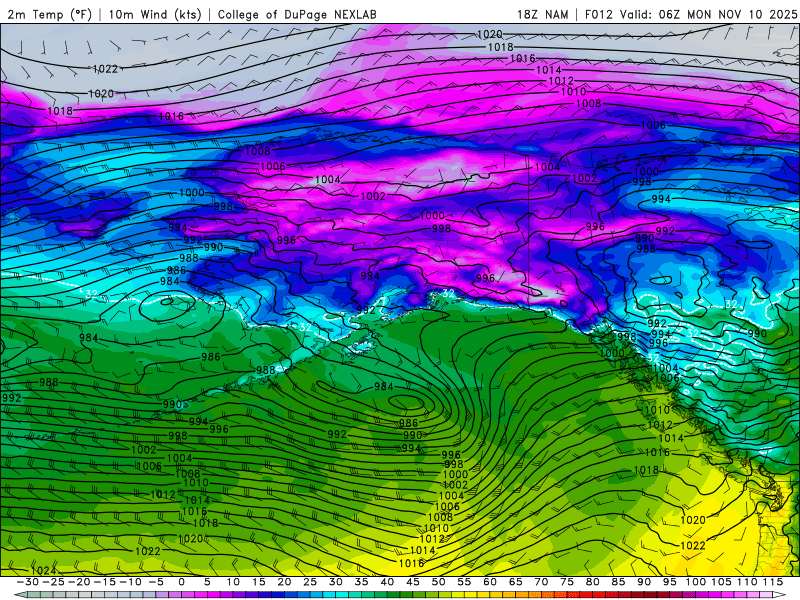The width and height of the screenshot is (800, 600).
Task: Click the -25 temperature scale label
Action: tap(53, 582)
